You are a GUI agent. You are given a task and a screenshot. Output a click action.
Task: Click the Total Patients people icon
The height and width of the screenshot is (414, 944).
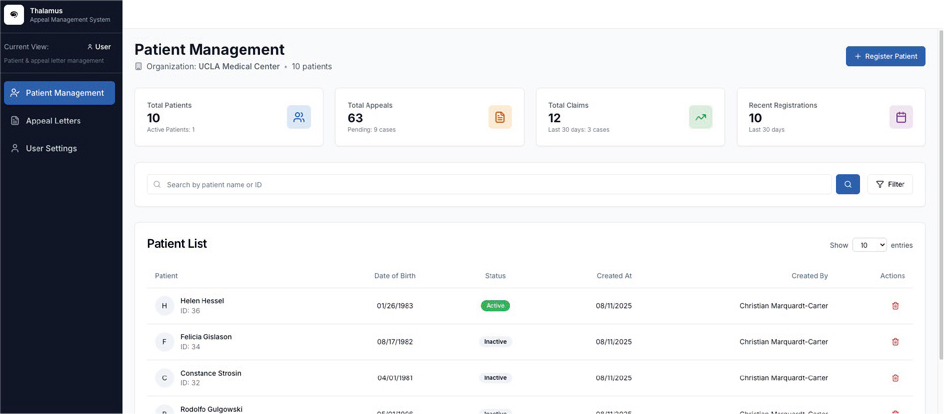(299, 117)
